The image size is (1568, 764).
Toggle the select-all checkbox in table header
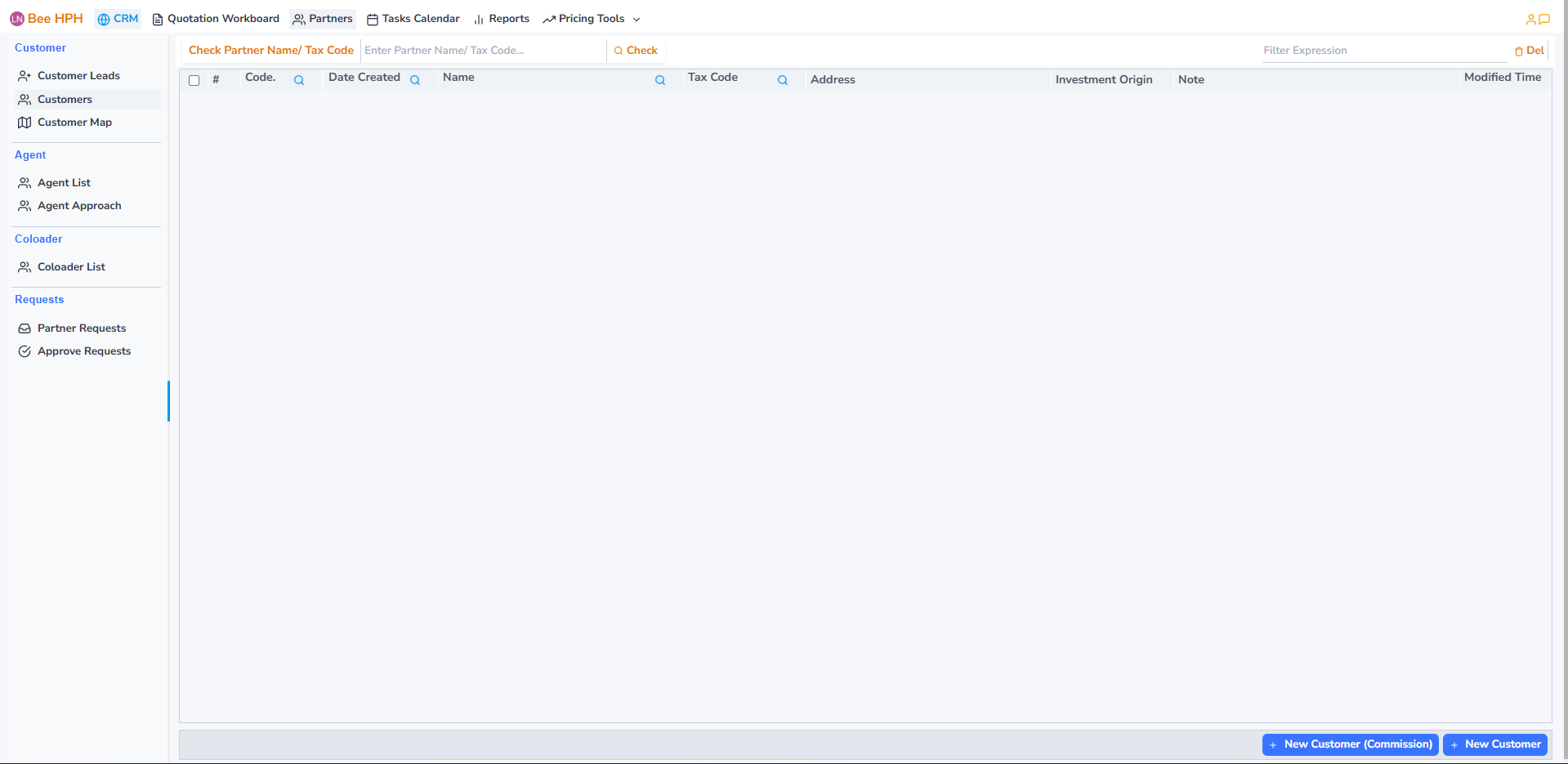194,80
